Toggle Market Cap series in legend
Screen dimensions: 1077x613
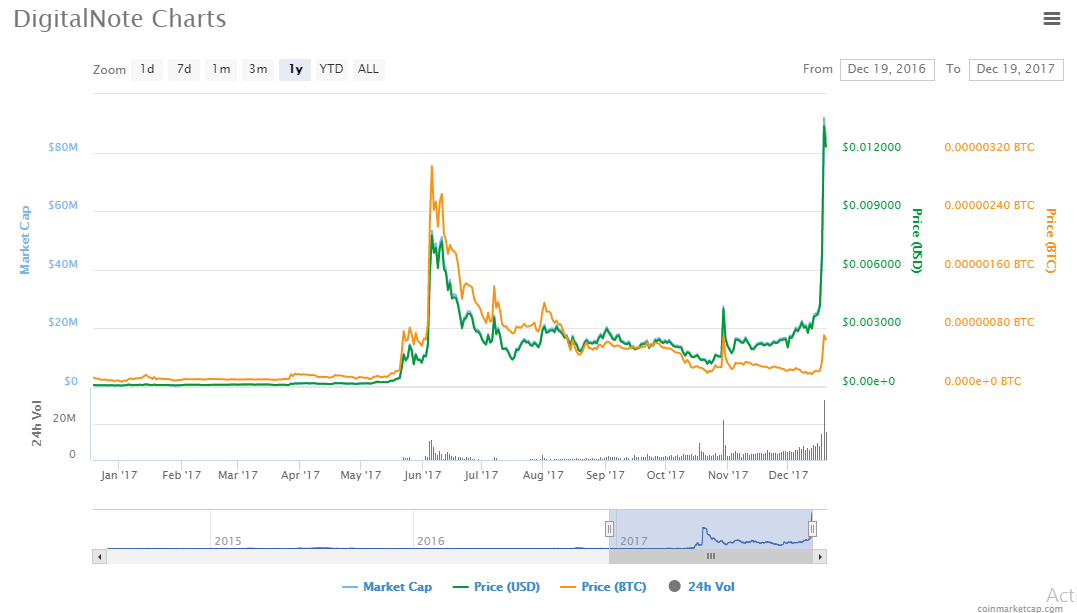(x=387, y=587)
